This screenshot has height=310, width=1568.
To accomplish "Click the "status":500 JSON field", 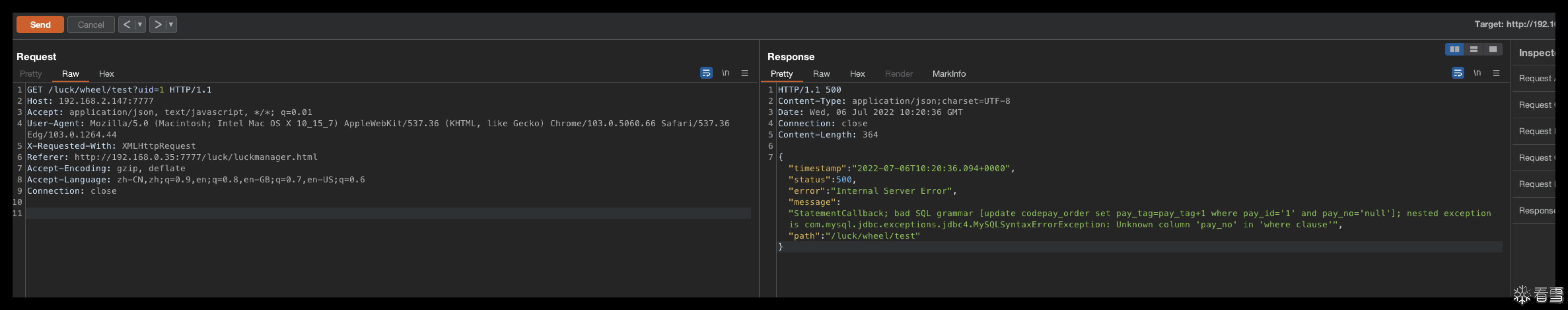I will coord(822,180).
